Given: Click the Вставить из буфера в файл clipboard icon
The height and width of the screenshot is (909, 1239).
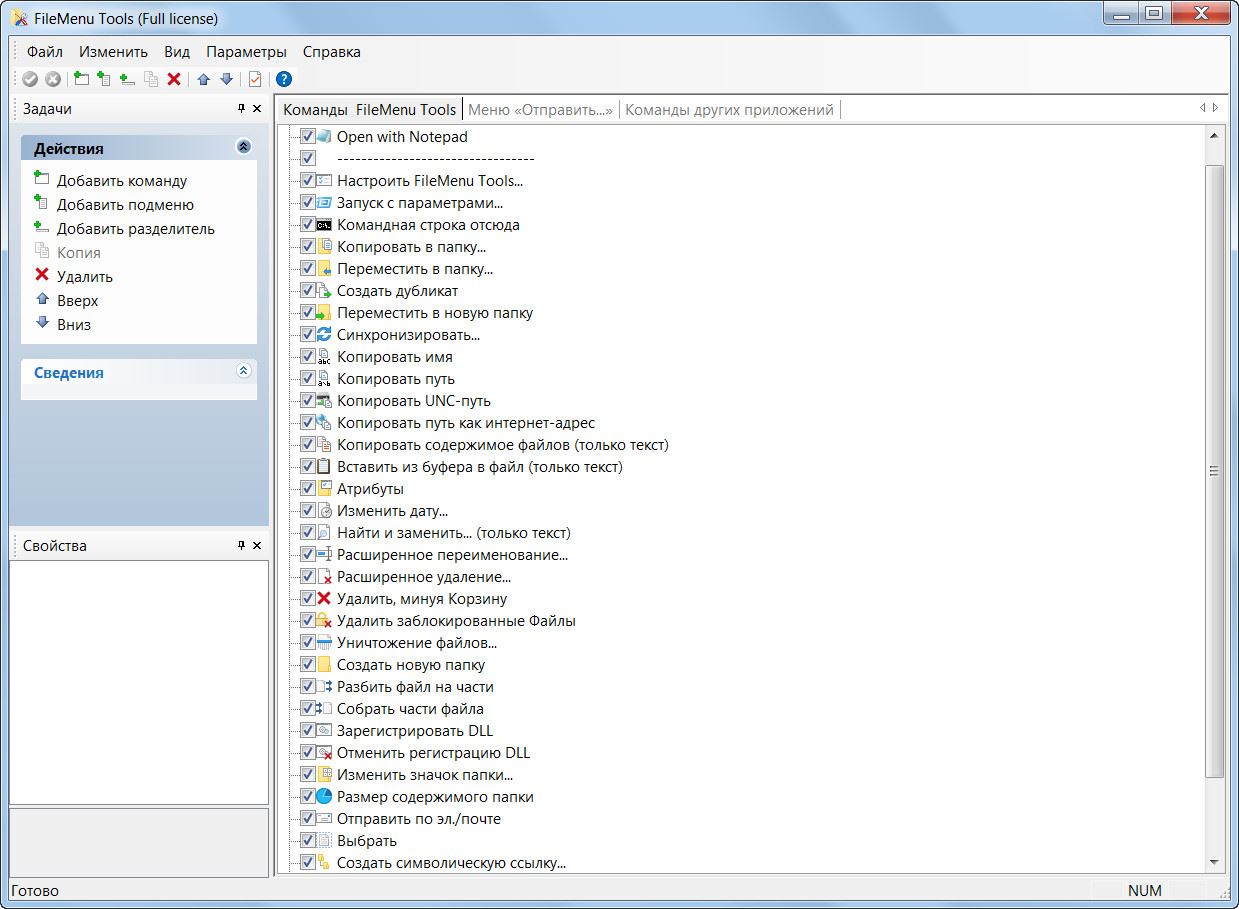Looking at the screenshot, I should pyautogui.click(x=324, y=467).
